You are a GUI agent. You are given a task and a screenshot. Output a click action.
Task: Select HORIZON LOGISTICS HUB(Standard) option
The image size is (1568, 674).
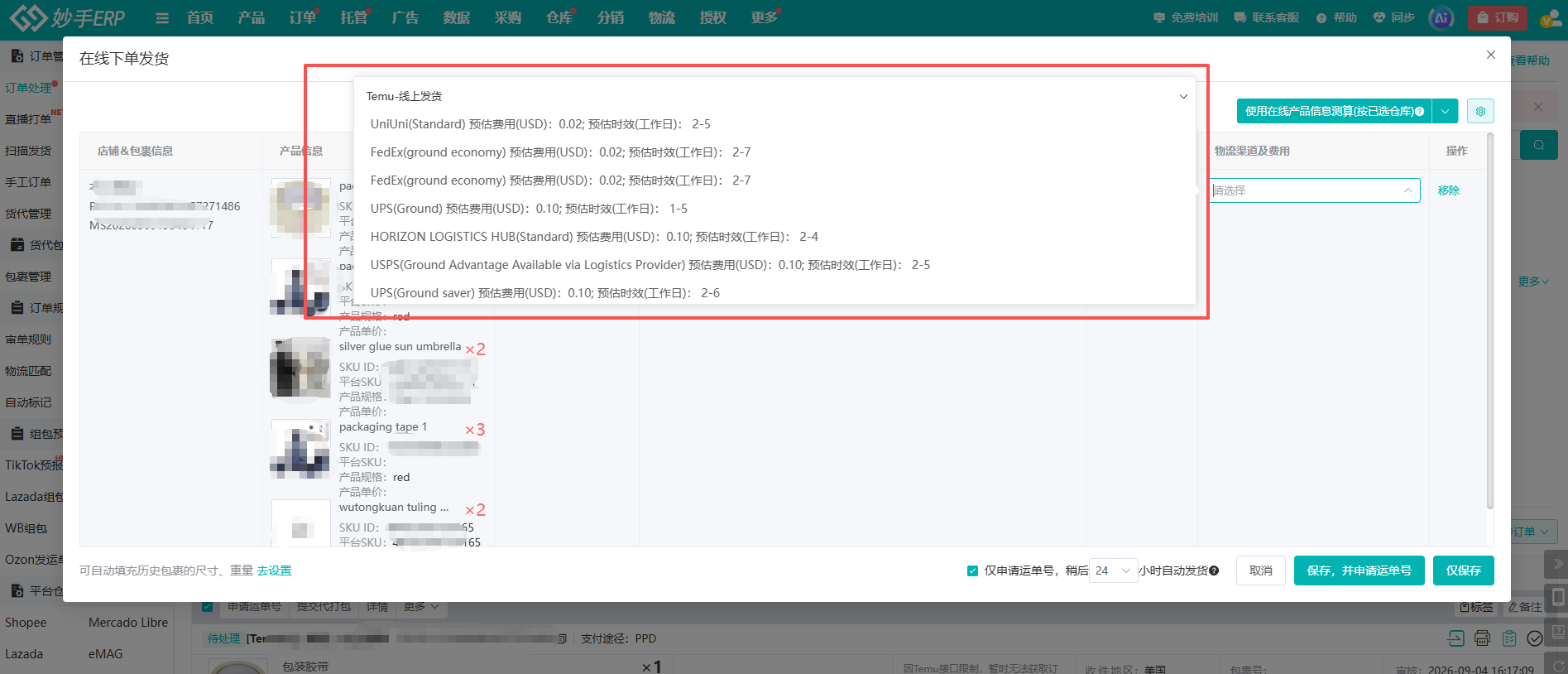[774, 237]
